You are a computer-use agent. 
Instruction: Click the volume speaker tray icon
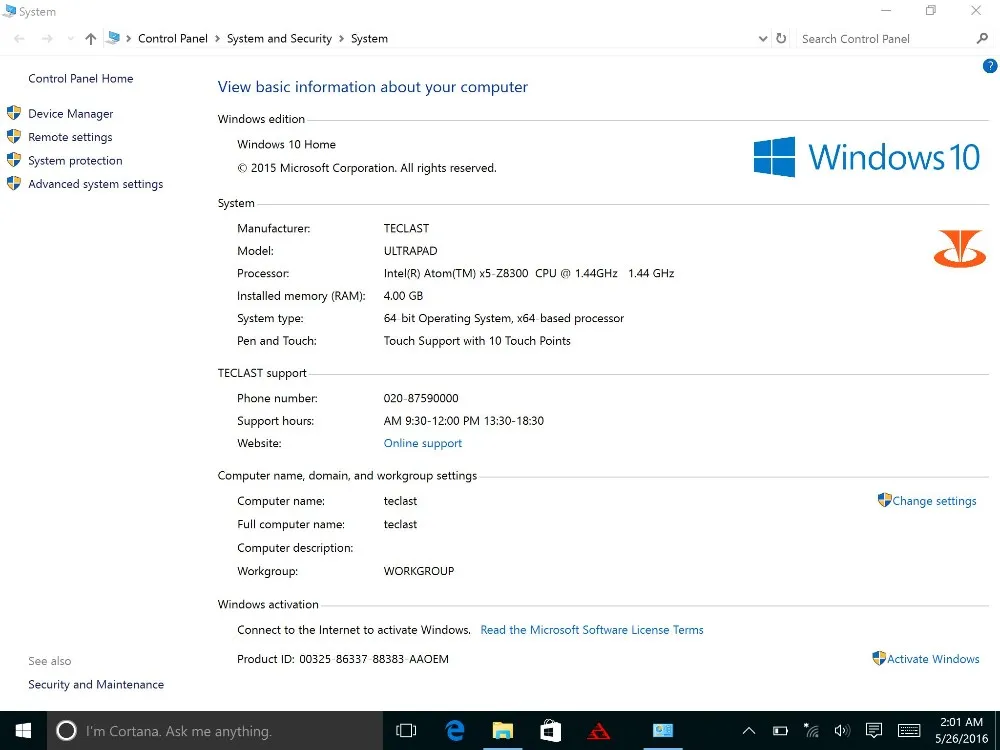click(842, 731)
